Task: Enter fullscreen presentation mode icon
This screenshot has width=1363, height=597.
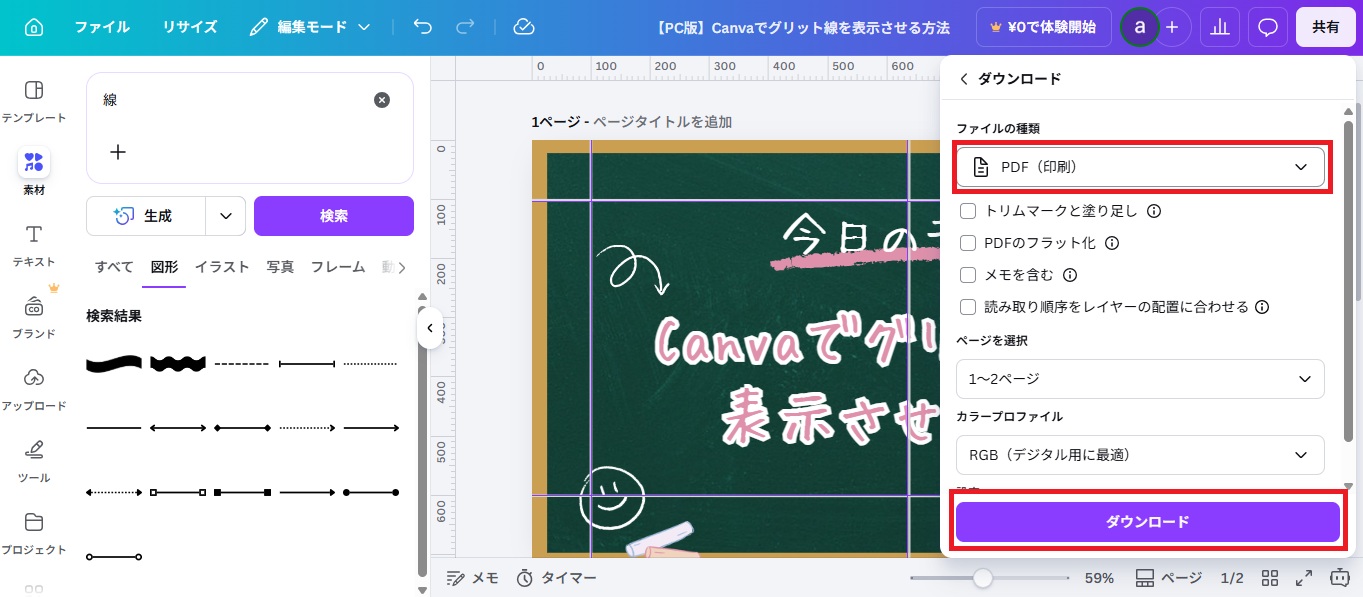Action: (1304, 578)
